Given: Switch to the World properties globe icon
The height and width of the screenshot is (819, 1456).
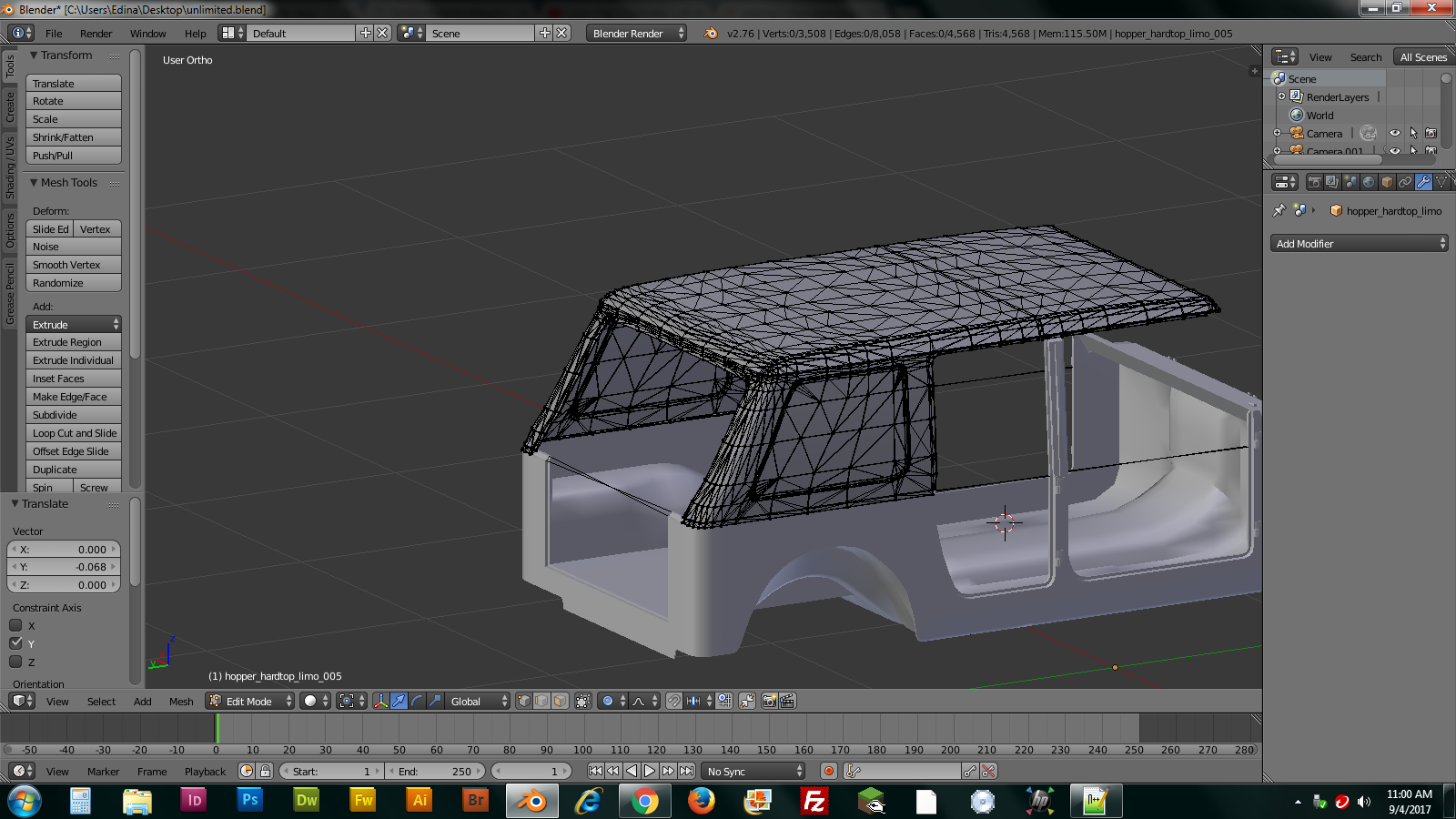Looking at the screenshot, I should (x=1369, y=182).
